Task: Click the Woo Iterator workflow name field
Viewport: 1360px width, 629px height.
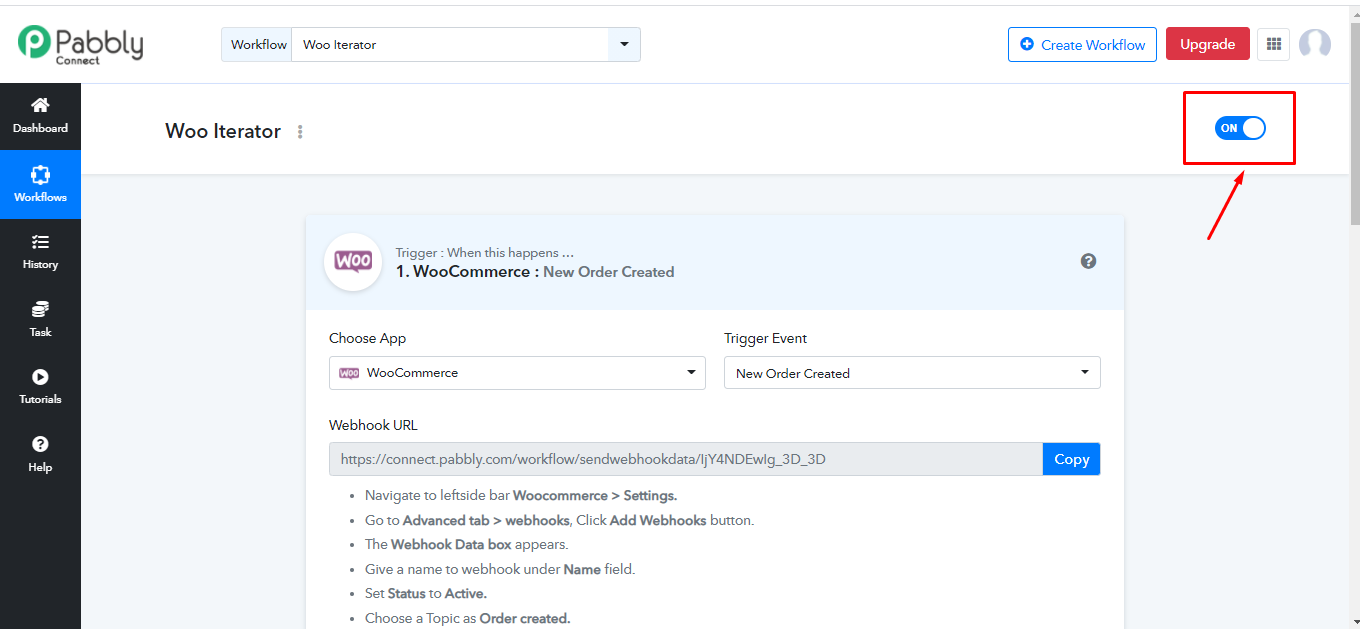Action: click(450, 44)
